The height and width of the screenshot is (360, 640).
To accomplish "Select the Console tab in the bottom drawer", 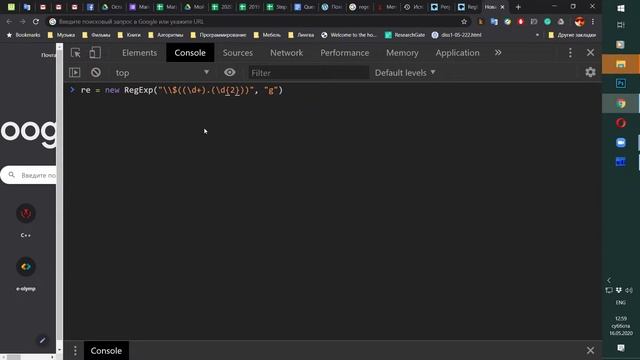I will [x=106, y=351].
